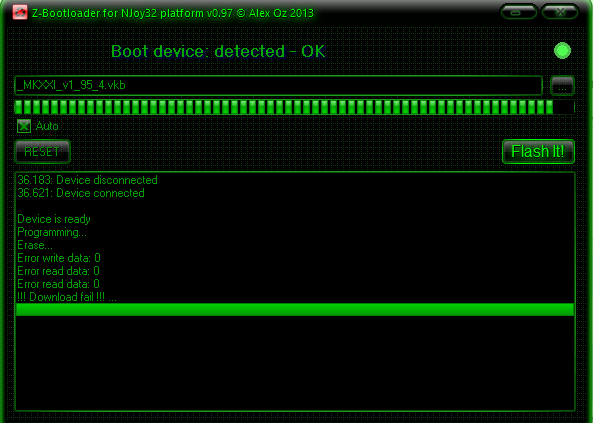
Task: Click the red app icon in title bar
Action: [x=20, y=12]
